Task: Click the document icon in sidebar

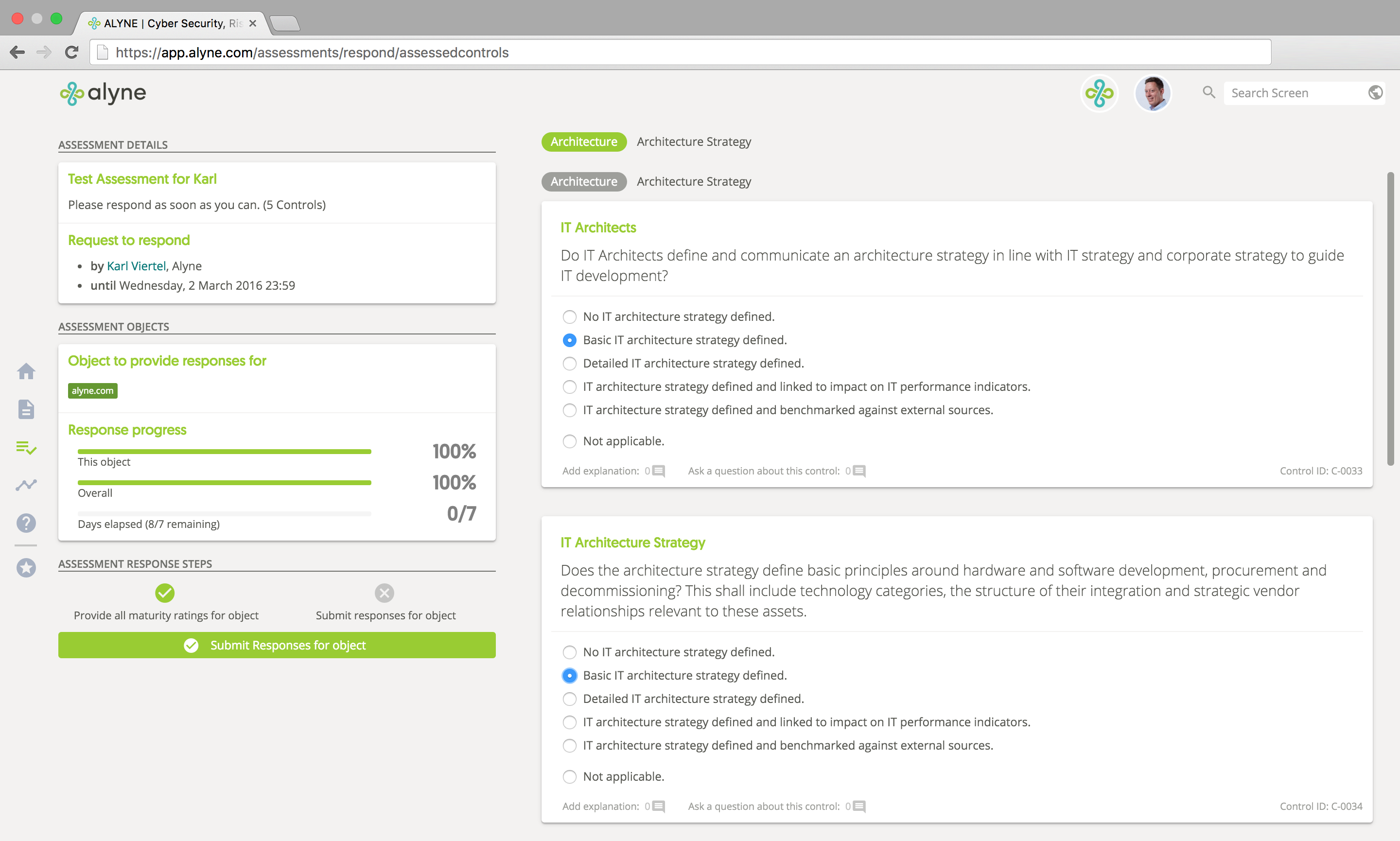Action: coord(26,409)
